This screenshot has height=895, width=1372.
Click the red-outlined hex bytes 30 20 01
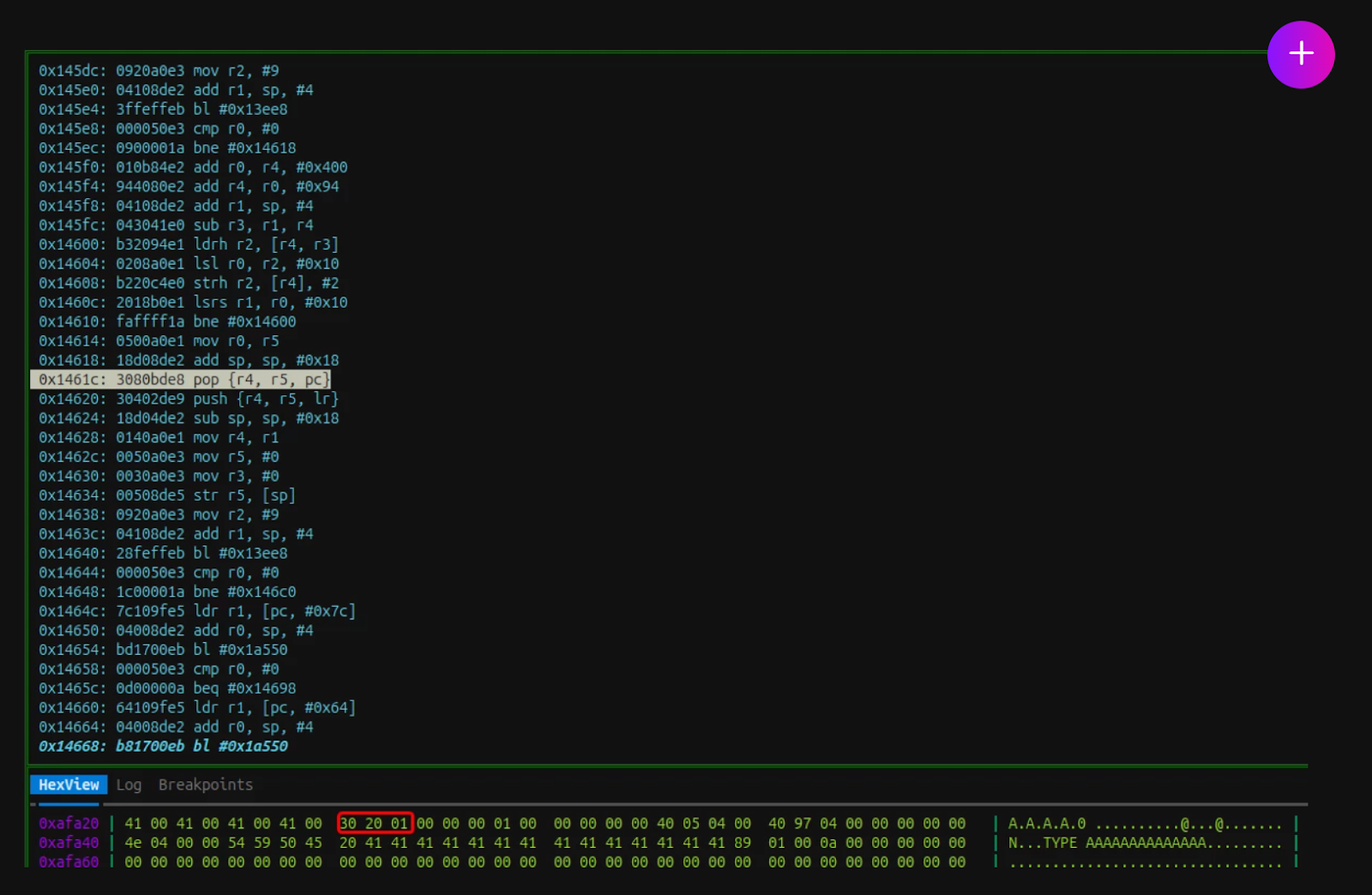click(x=375, y=823)
